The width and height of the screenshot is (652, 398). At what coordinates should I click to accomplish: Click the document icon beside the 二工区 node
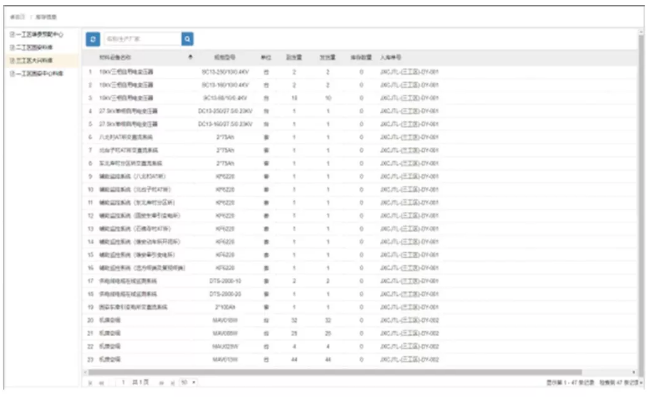click(x=12, y=47)
